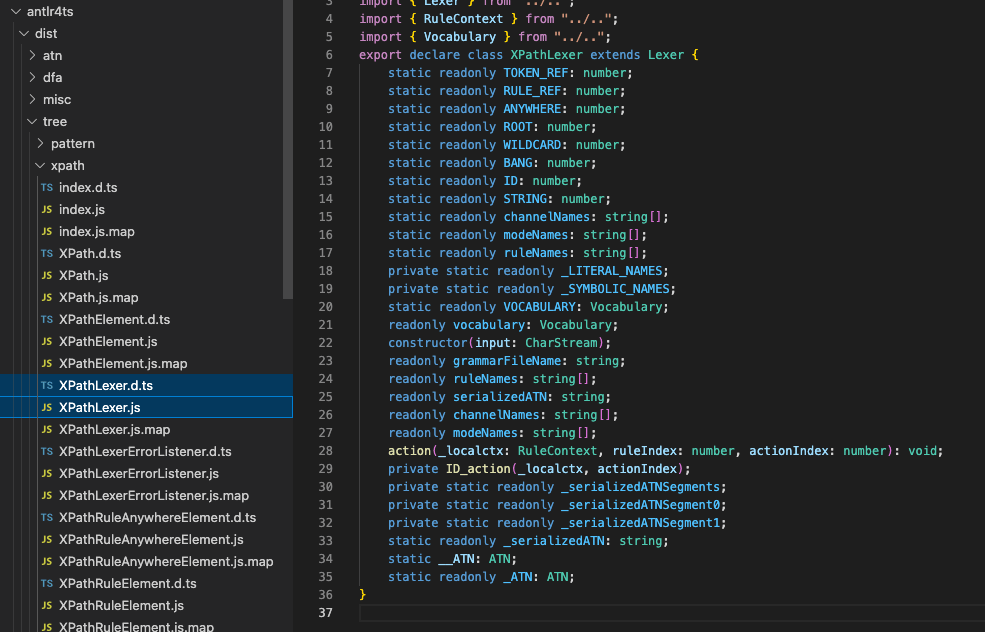985x632 pixels.
Task: Click the TS icon beside index.d.ts
Action: tap(46, 187)
